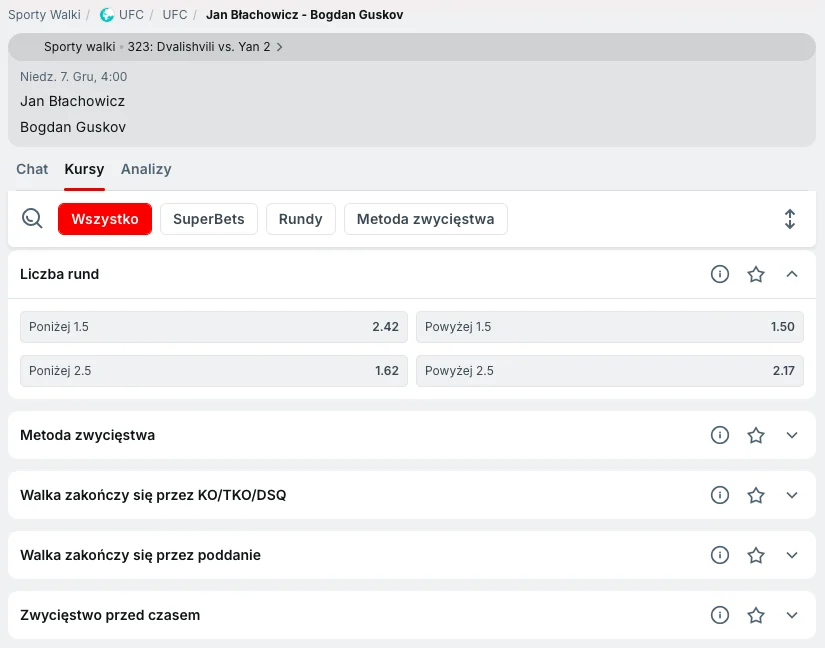825x648 pixels.
Task: Select Poniżej 1.5 odds 2.42
Action: click(214, 327)
